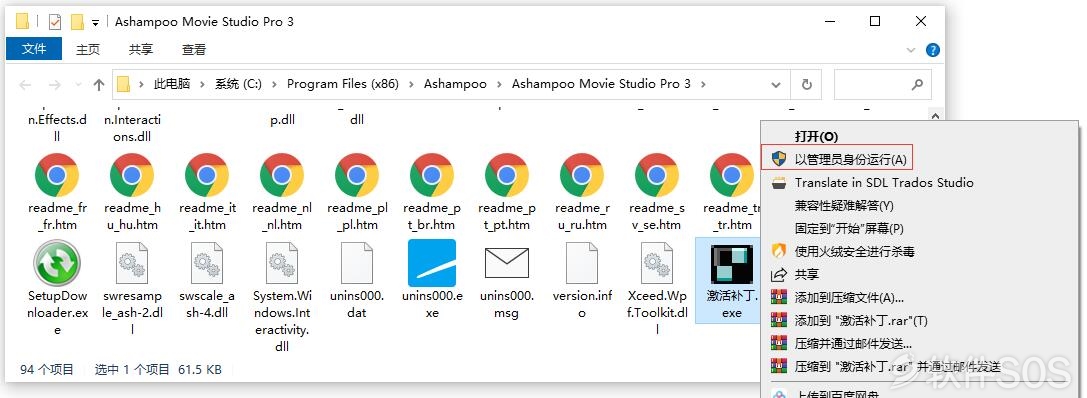Click 系统 (C:) in the address path

(x=238, y=84)
